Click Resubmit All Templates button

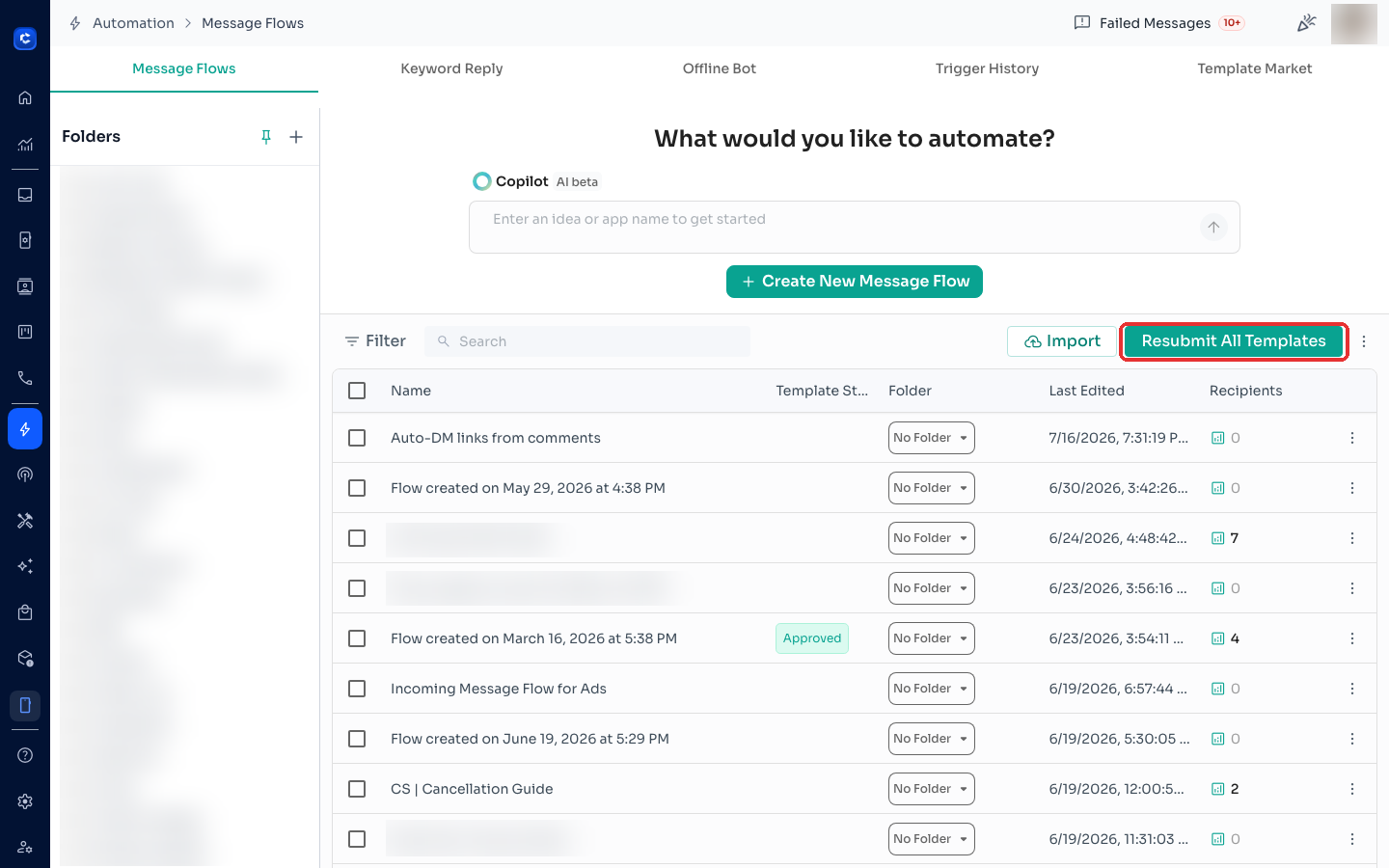click(1234, 341)
